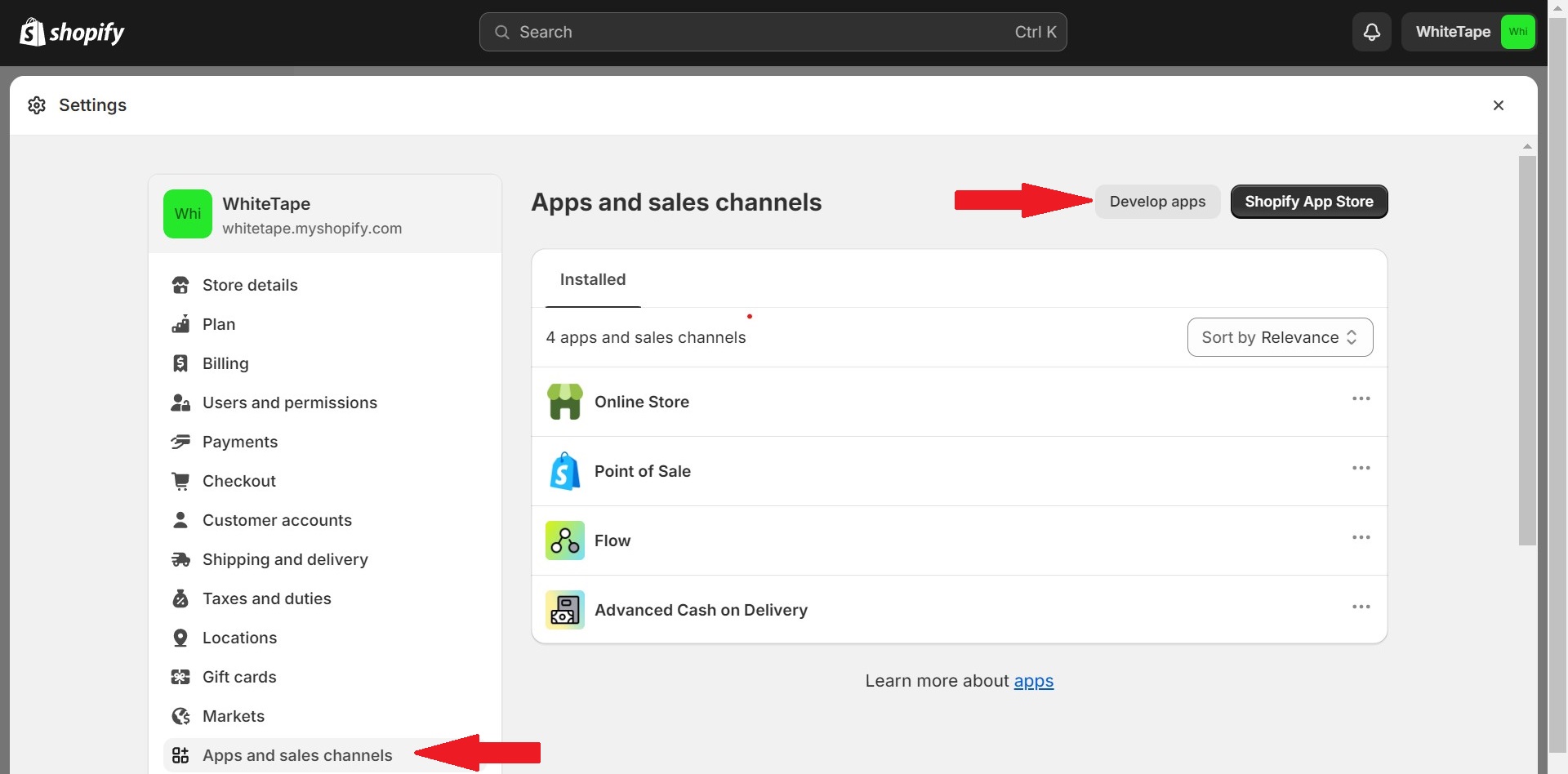Viewport: 1568px width, 774px height.
Task: Click the whitetape.myshopify.com store URL
Action: tap(312, 229)
